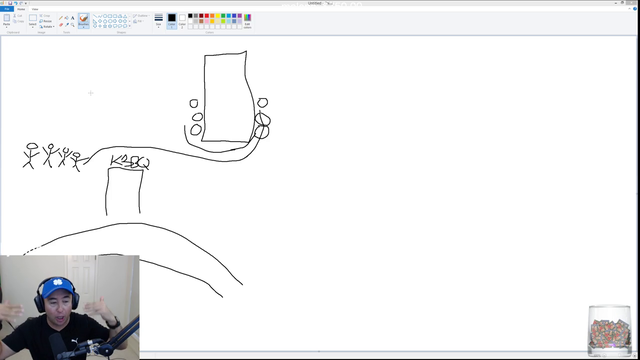This screenshot has width=640, height=360.
Task: Open the Rotate dropdown
Action: (47, 27)
